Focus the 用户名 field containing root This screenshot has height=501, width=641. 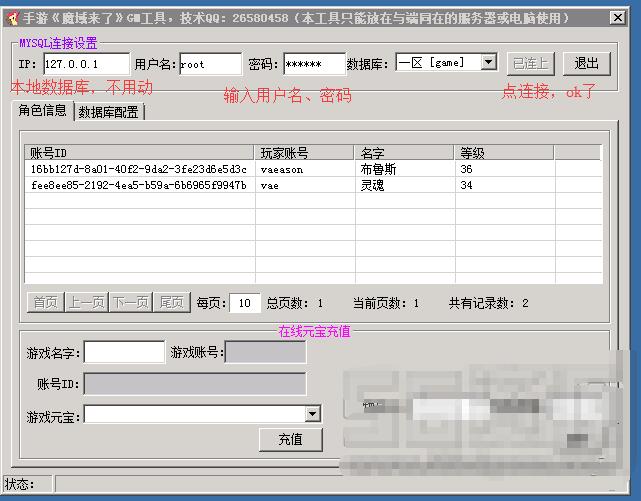coord(210,64)
